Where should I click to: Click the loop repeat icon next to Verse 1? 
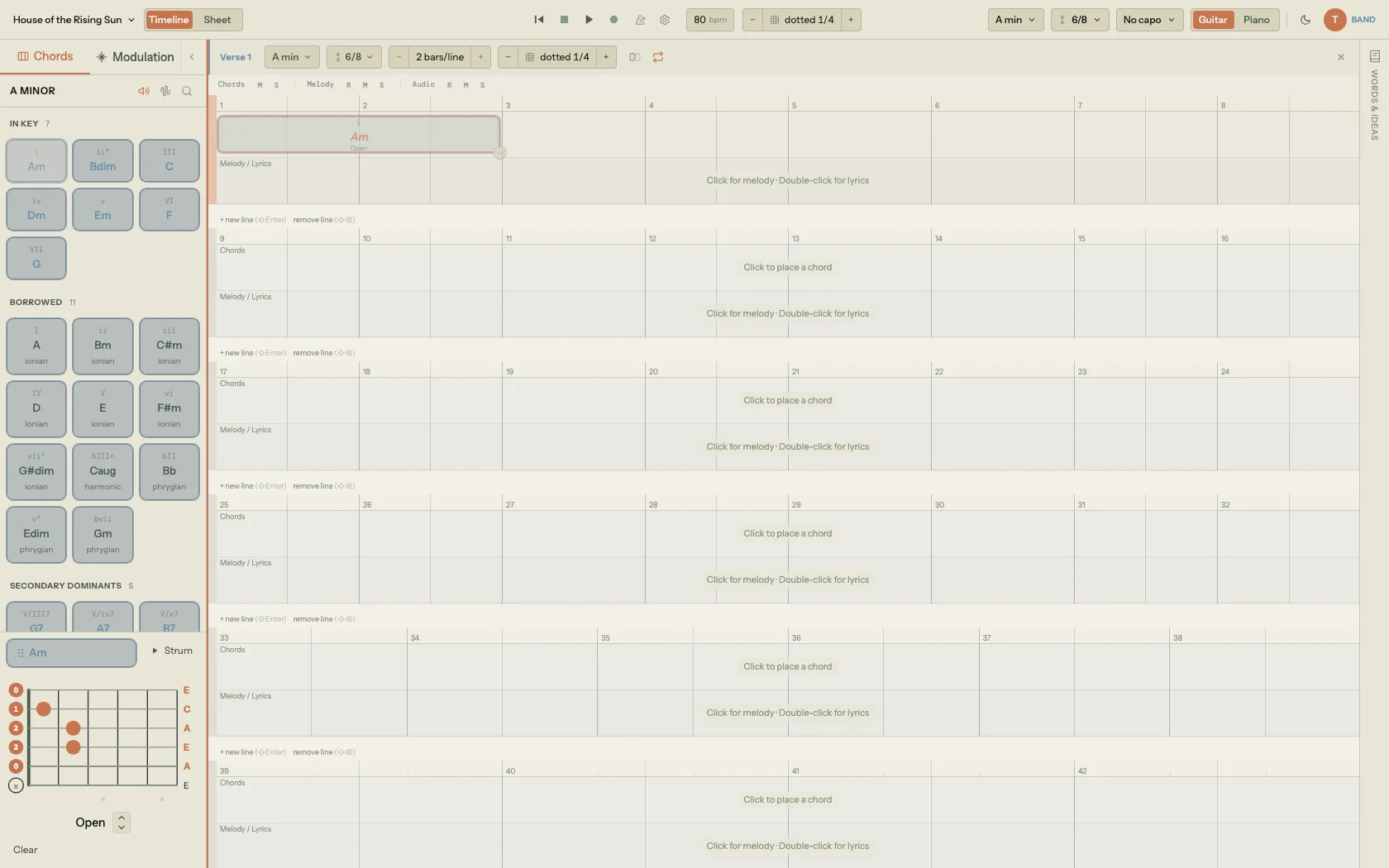657,57
